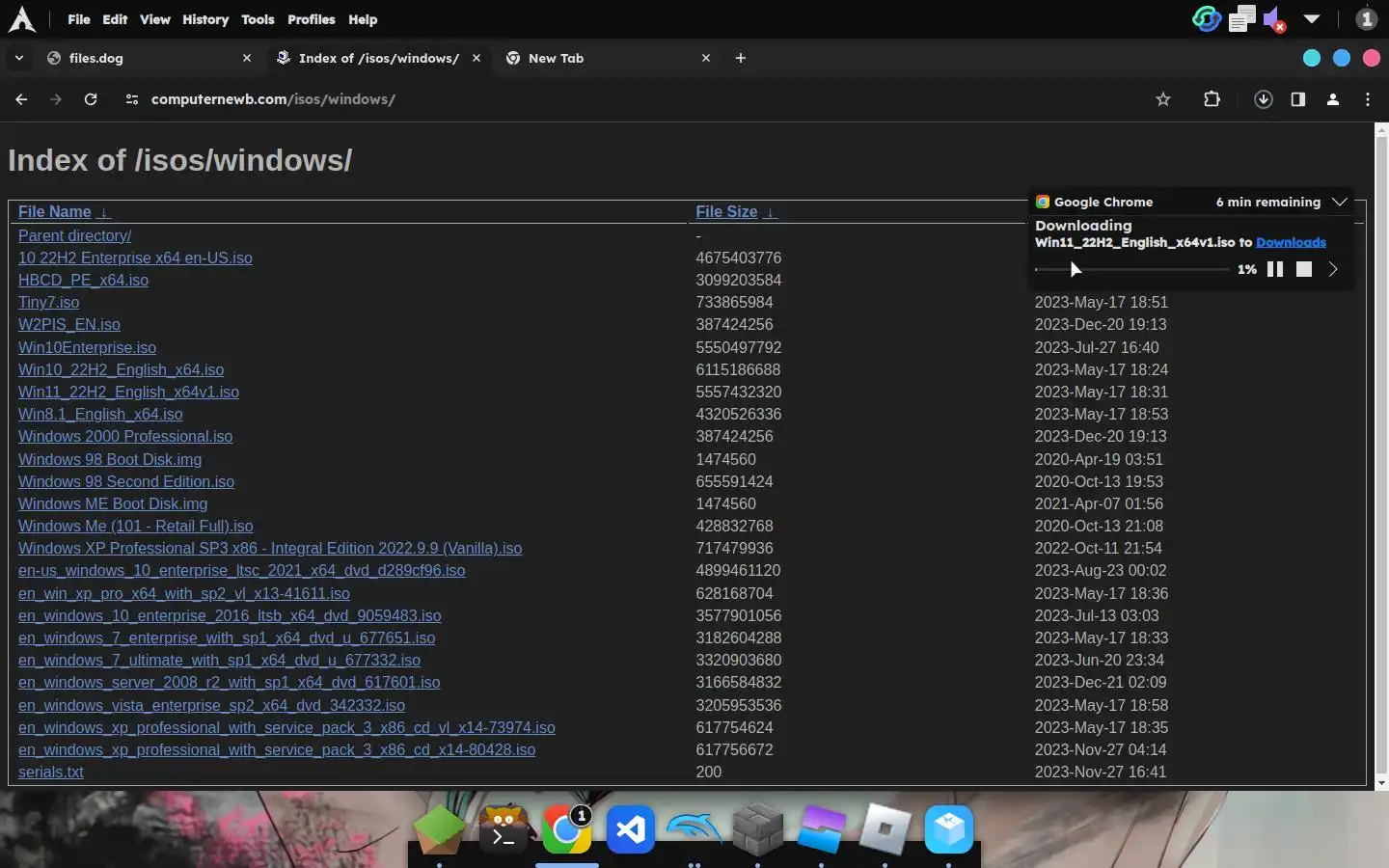Go forward to the next page
The width and height of the screenshot is (1389, 868).
click(x=56, y=99)
